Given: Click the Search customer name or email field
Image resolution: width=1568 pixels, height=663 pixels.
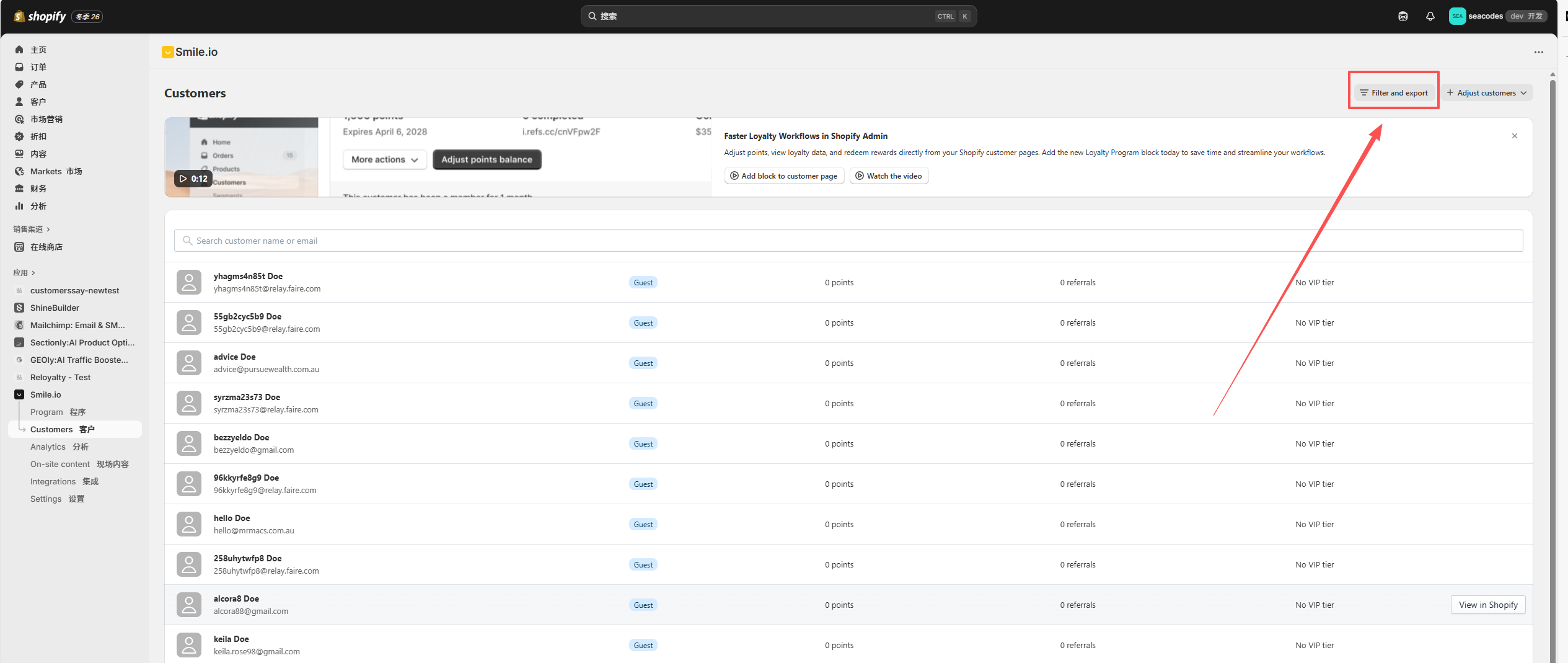Looking at the screenshot, I should (848, 241).
